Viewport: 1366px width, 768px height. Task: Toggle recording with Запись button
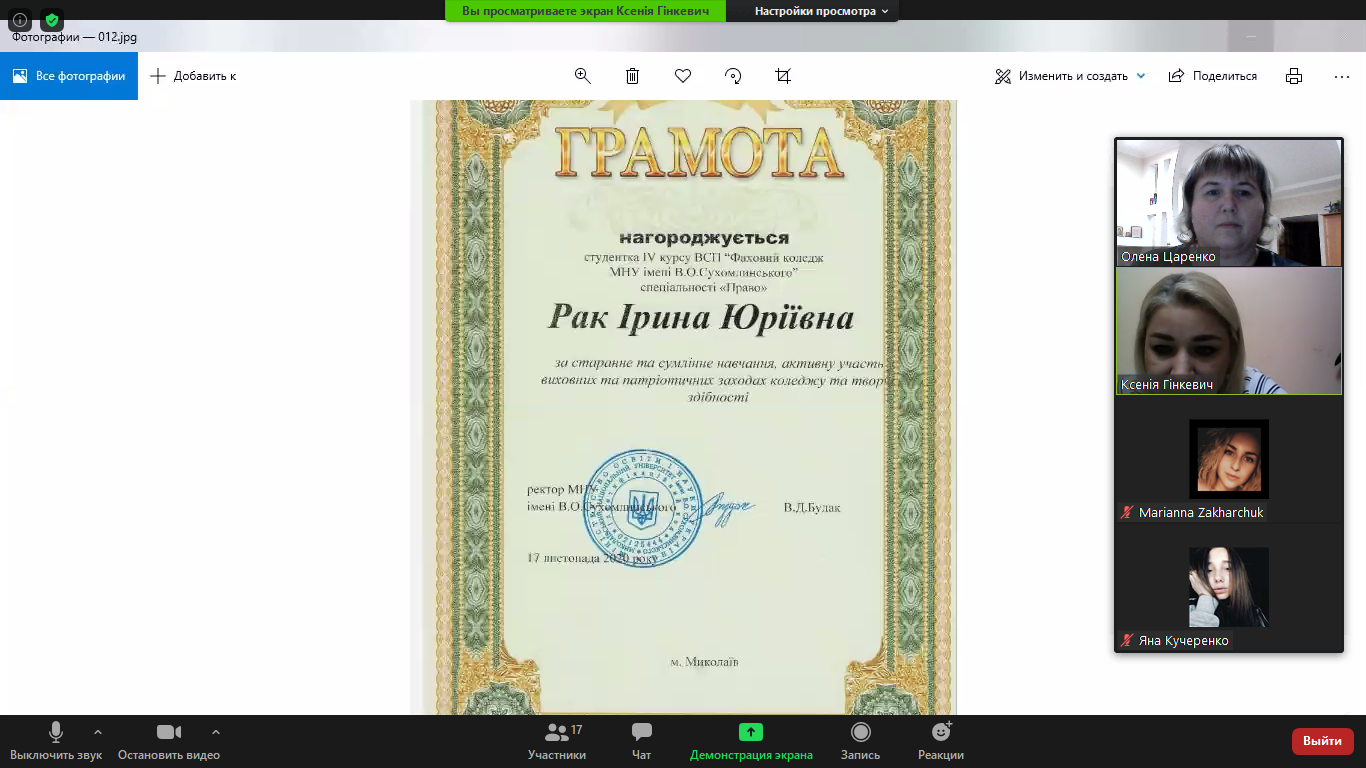pyautogui.click(x=860, y=741)
